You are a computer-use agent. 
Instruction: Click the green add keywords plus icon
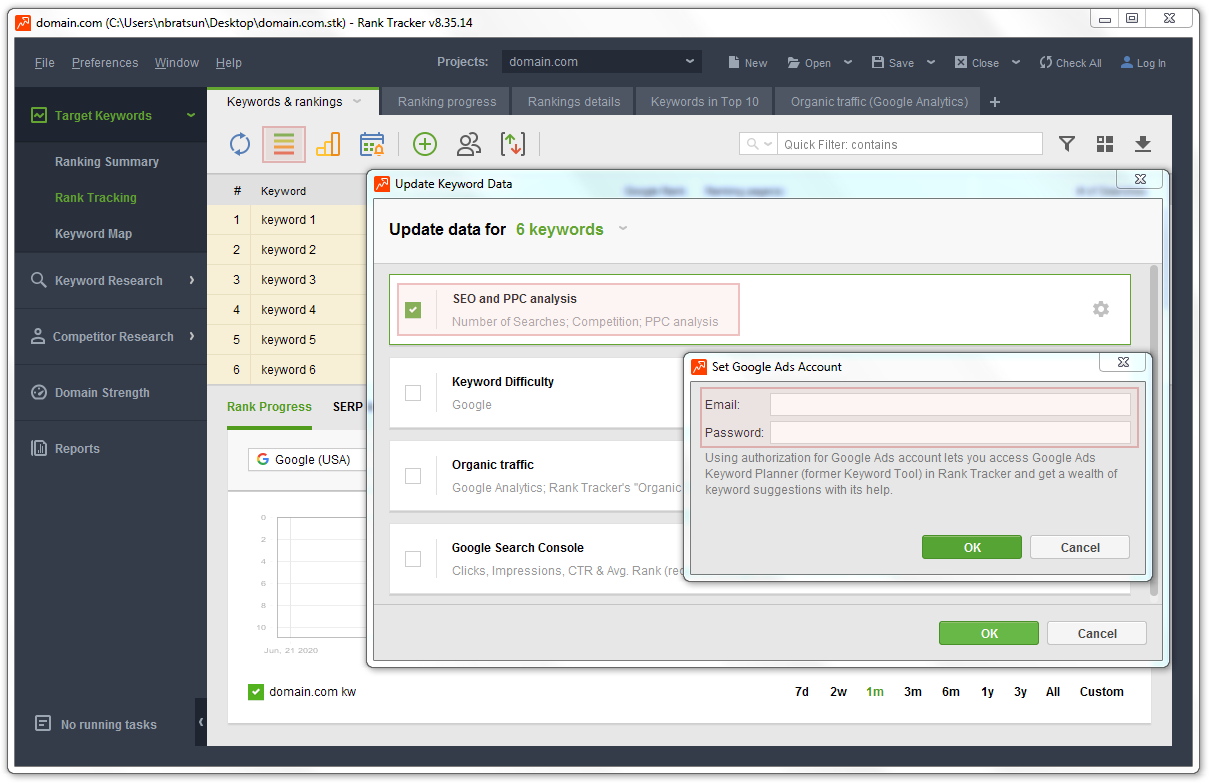tap(425, 144)
